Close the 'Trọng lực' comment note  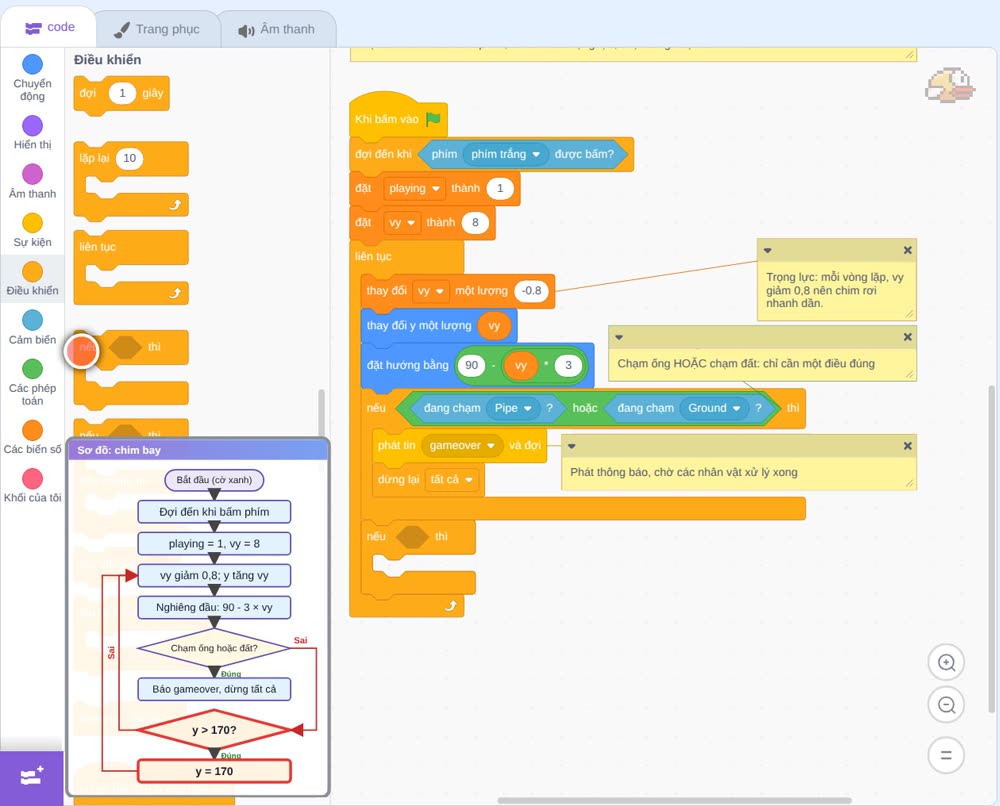[908, 250]
